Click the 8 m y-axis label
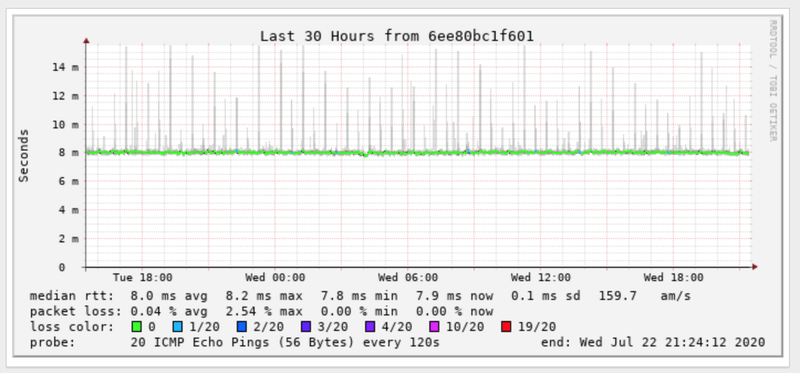The height and width of the screenshot is (373, 800). (70, 152)
